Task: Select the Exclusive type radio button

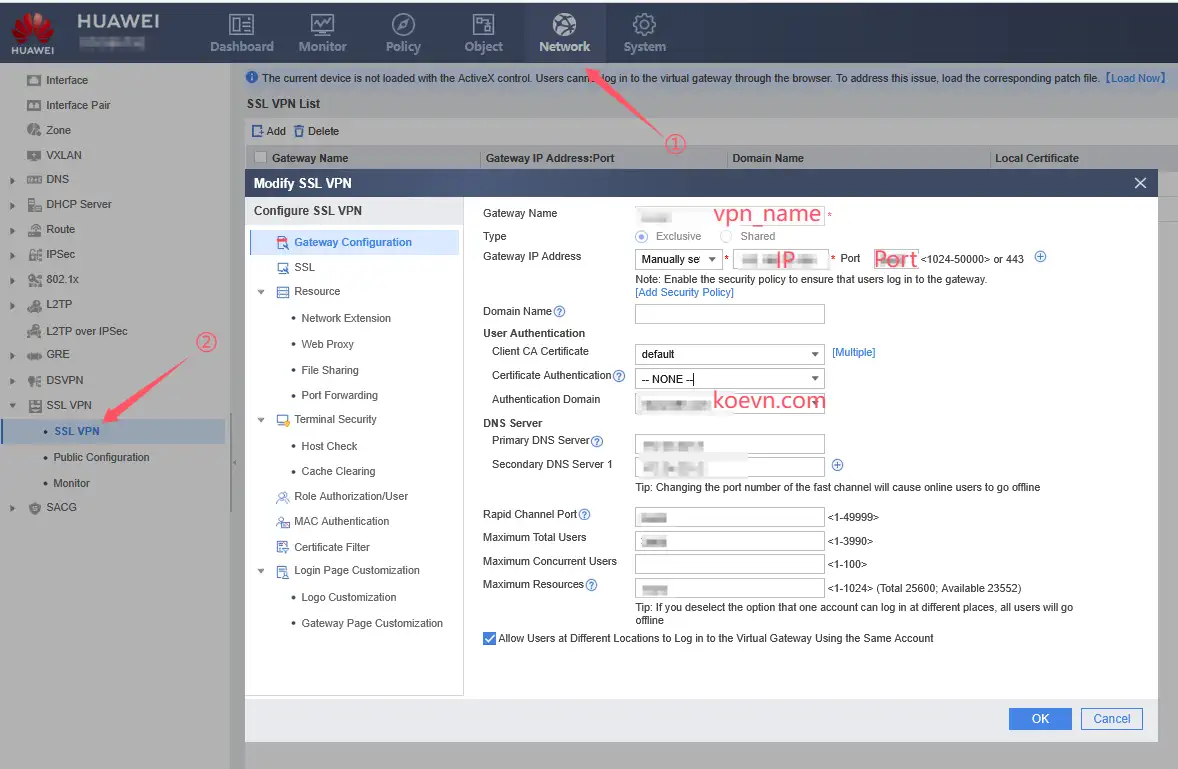Action: [642, 236]
